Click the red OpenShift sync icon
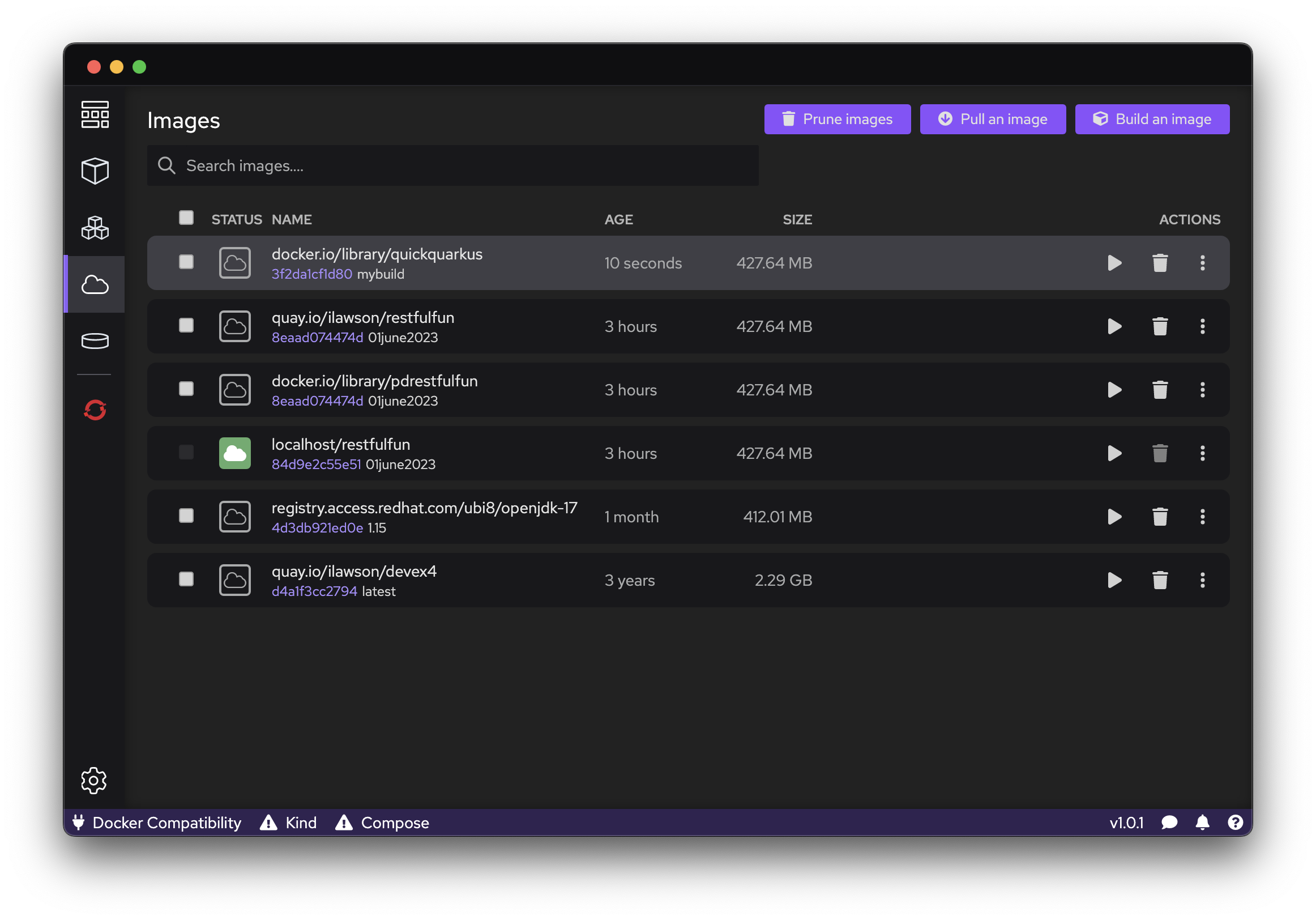The image size is (1316, 920). [95, 410]
